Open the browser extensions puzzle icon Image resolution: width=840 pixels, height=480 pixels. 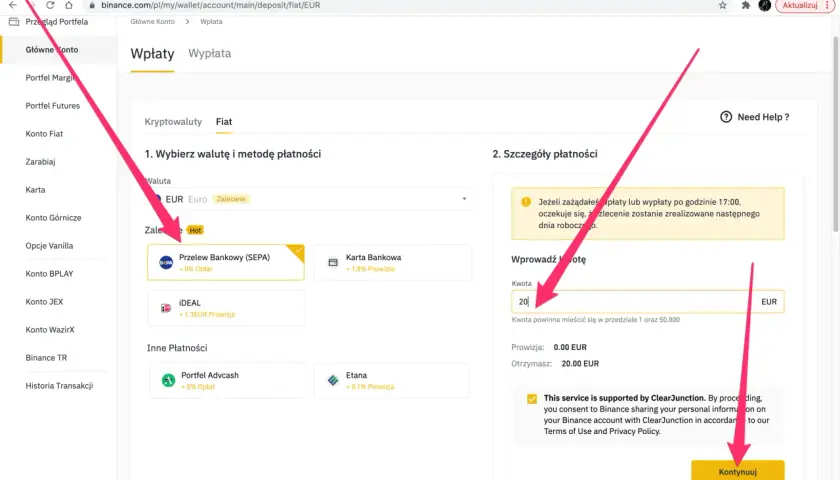coord(746,5)
